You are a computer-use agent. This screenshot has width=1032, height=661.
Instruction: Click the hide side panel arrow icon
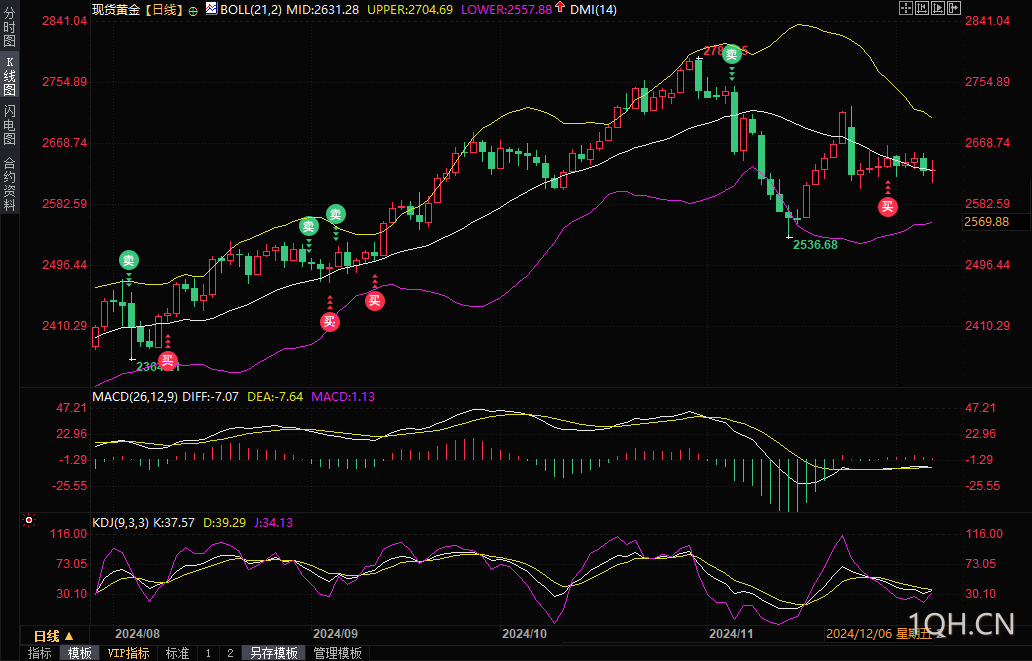point(954,8)
